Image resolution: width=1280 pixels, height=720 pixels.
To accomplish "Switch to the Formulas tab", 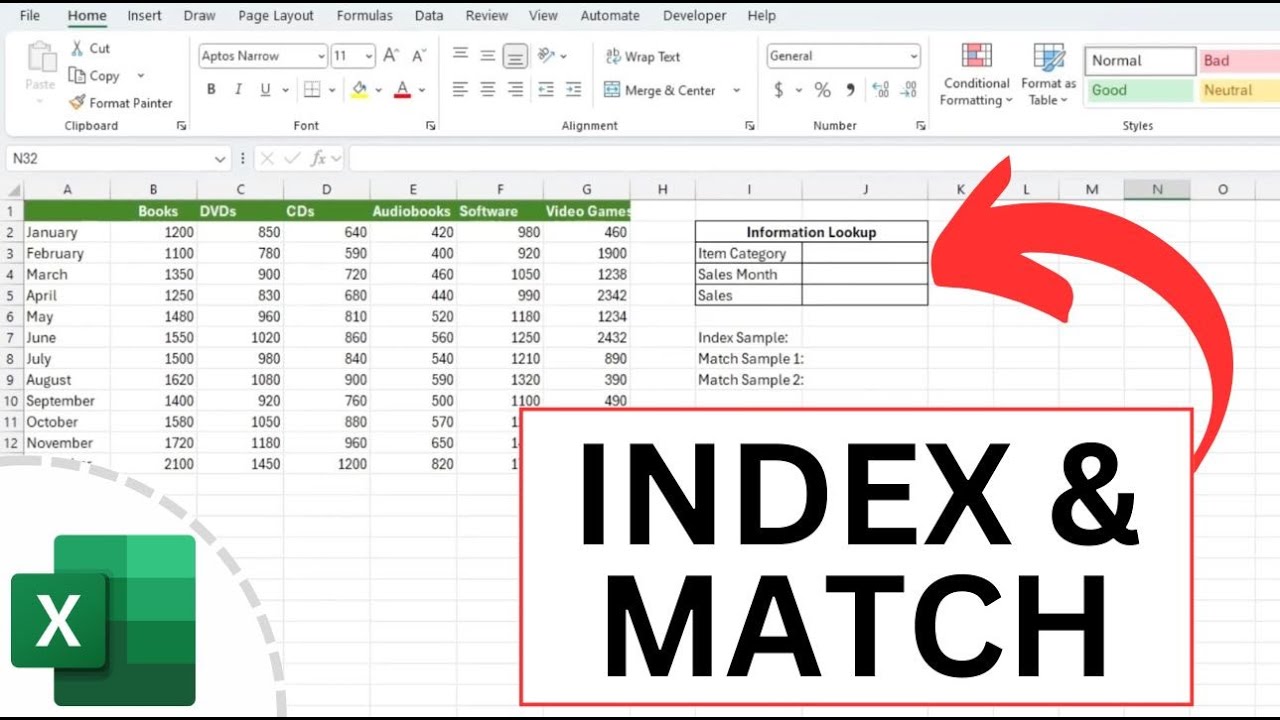I will coord(364,15).
